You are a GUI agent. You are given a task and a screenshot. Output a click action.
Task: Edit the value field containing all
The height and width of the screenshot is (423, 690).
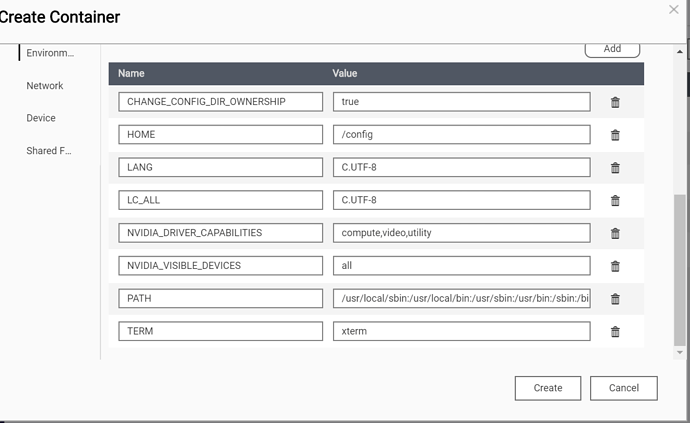[x=462, y=265]
